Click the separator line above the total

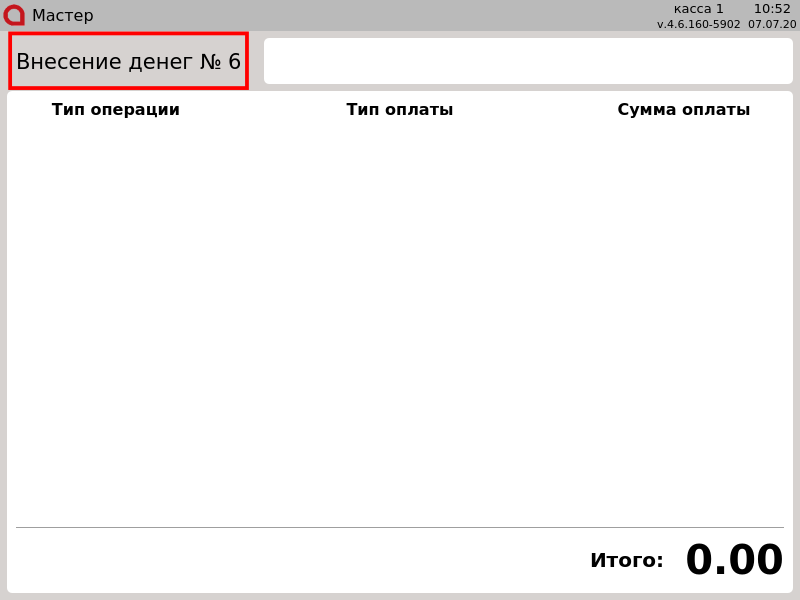(400, 527)
